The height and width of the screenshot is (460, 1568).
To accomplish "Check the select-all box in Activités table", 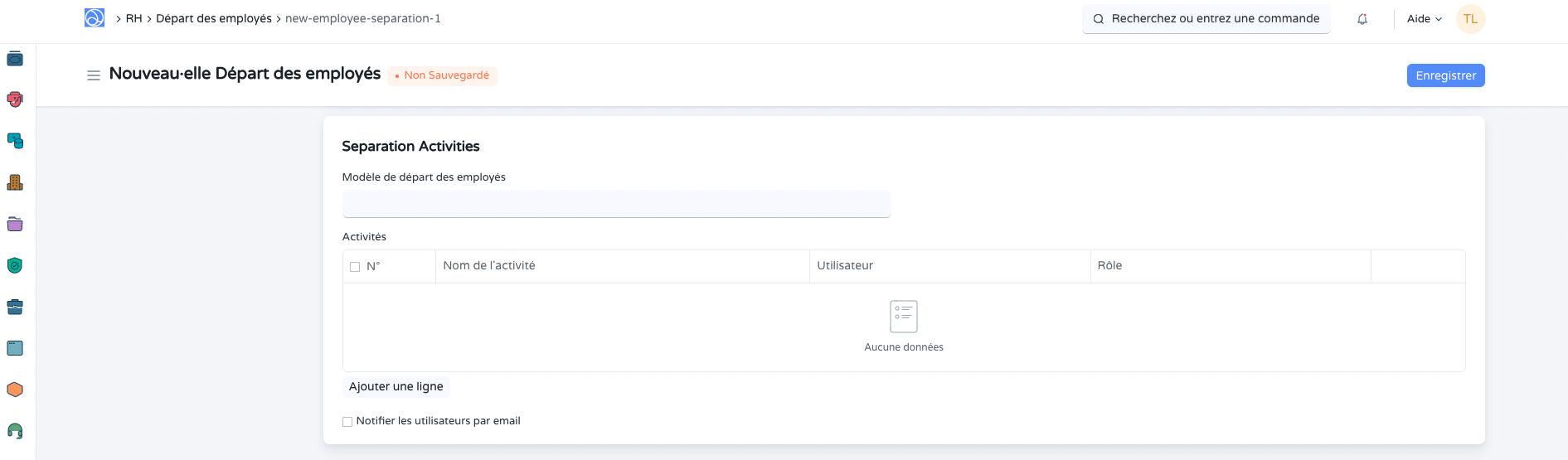I will click(355, 267).
